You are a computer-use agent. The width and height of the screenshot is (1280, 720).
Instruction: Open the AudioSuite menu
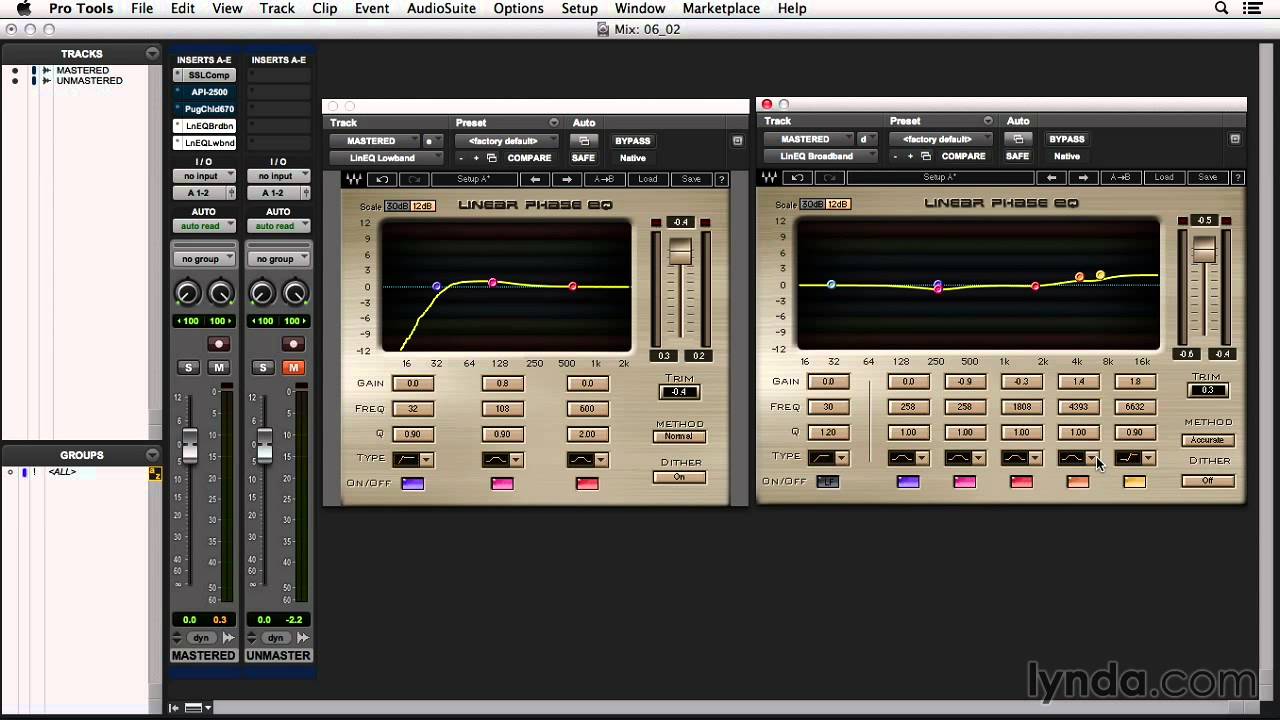[441, 8]
